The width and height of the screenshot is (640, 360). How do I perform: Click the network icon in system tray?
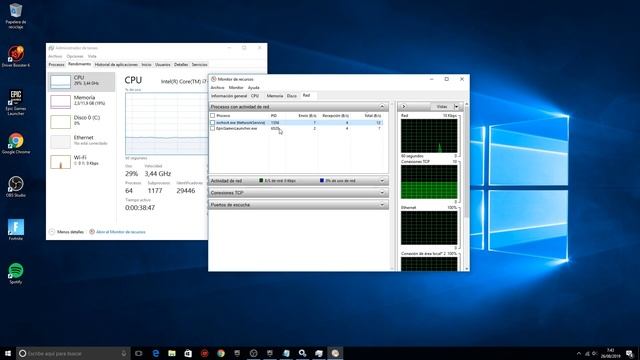[x=587, y=353]
